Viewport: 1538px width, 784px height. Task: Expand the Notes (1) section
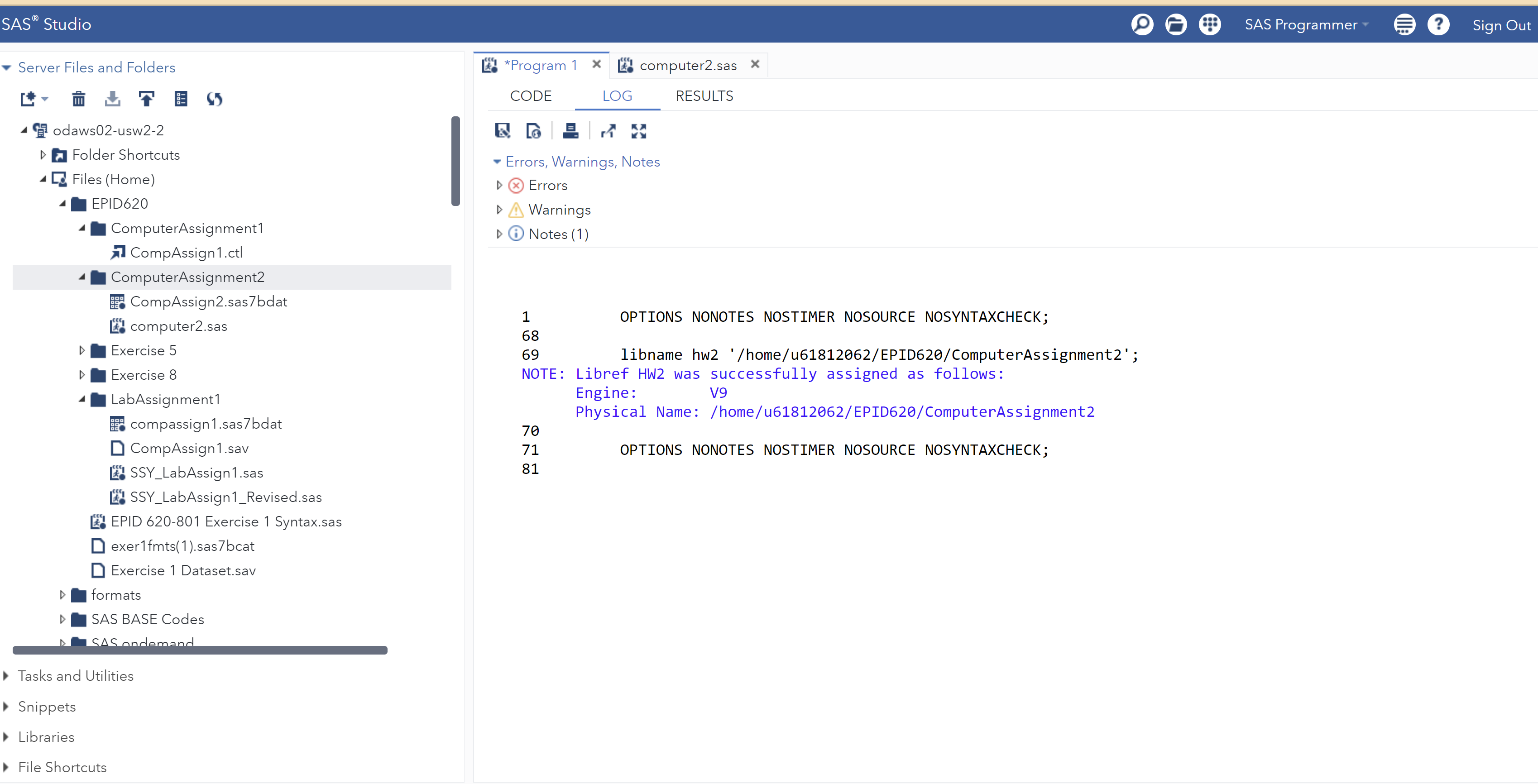point(499,234)
